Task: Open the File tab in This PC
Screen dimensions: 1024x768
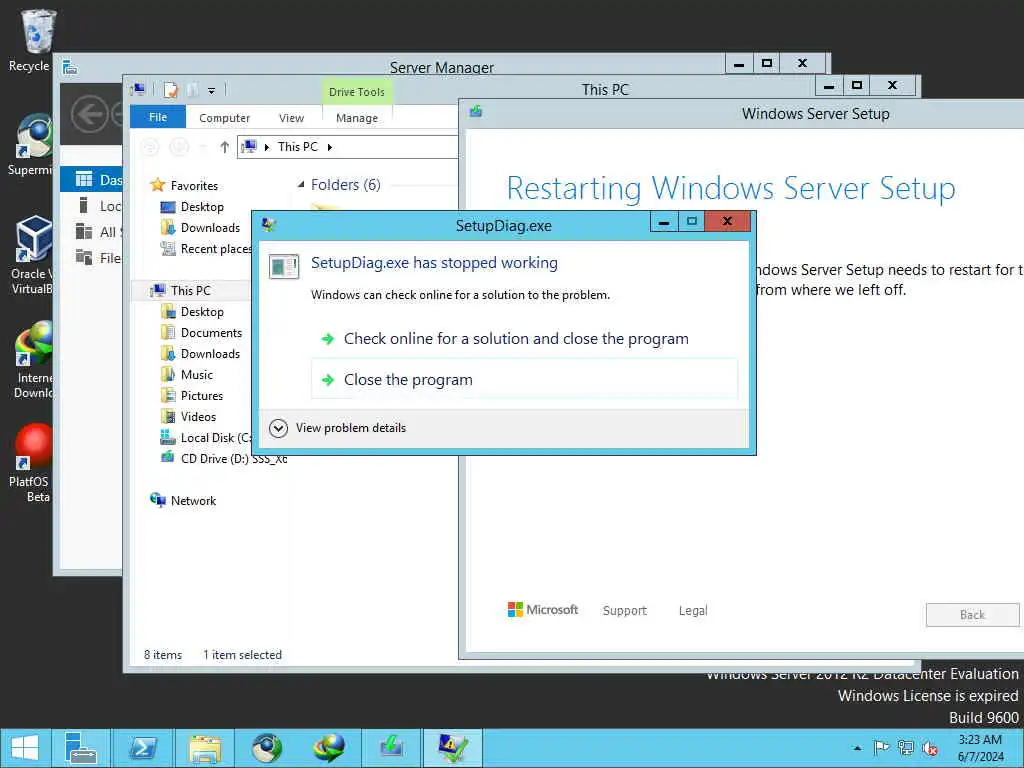Action: coord(158,117)
